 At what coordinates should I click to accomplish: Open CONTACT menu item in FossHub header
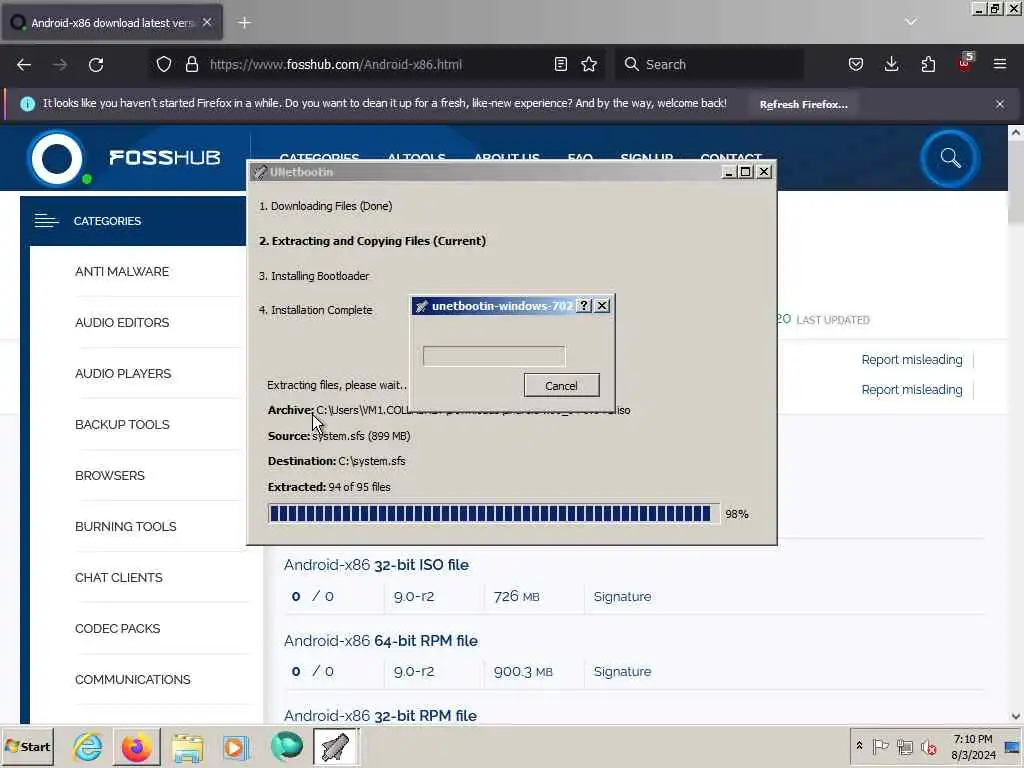pos(731,157)
